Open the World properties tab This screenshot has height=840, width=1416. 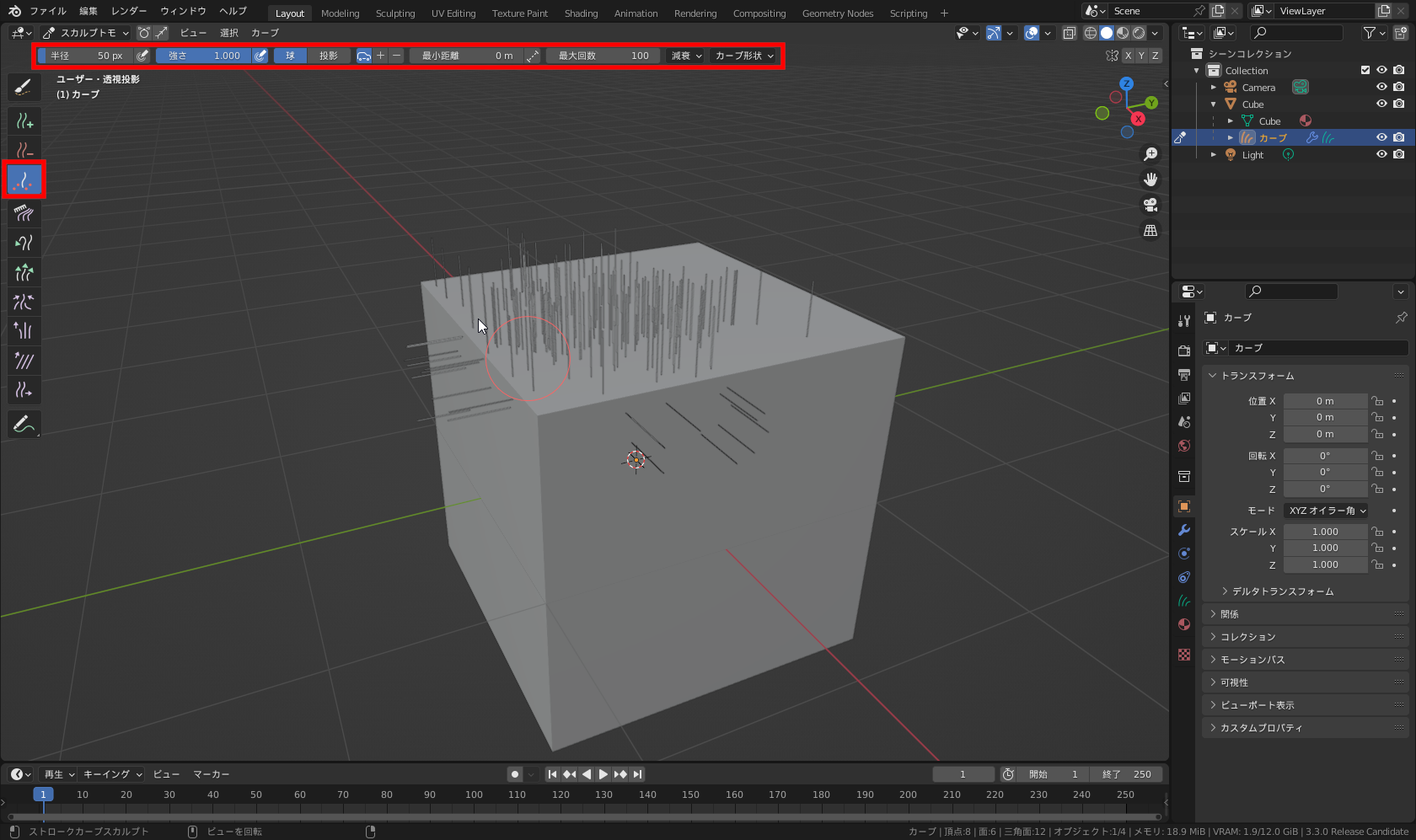(x=1184, y=446)
